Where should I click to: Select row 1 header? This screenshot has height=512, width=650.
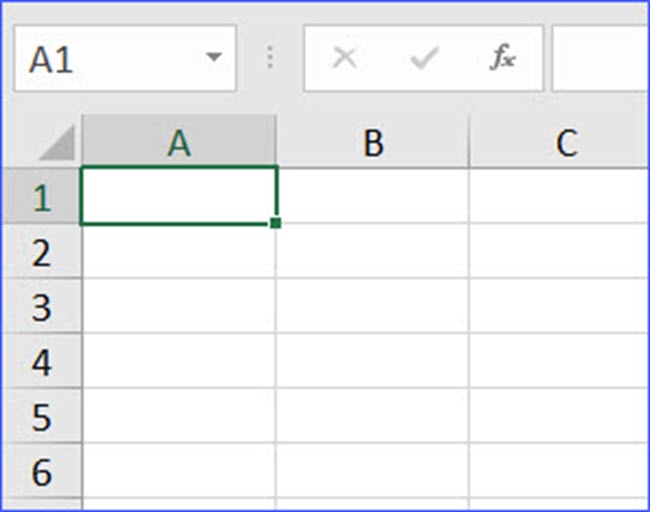41,196
